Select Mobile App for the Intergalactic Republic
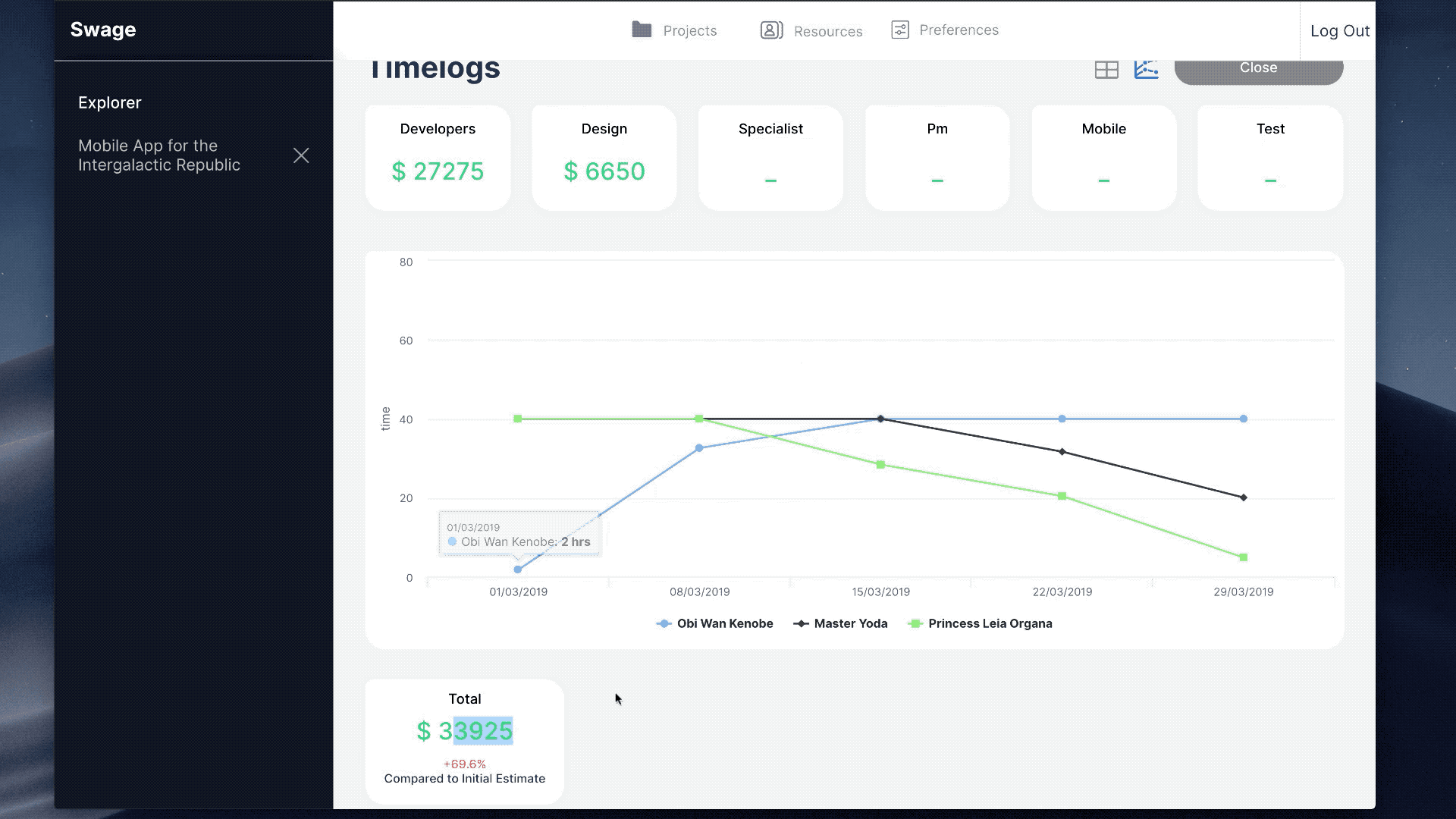Image resolution: width=1456 pixels, height=819 pixels. click(159, 155)
